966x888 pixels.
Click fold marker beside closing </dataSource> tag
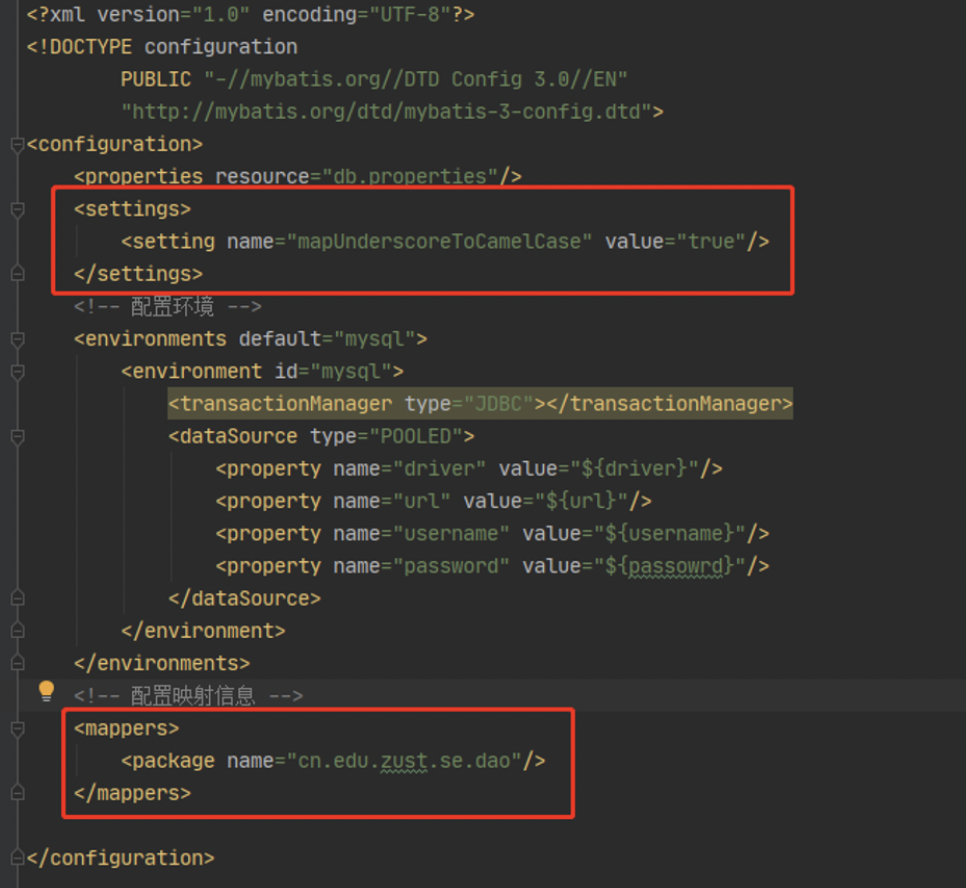point(17,599)
